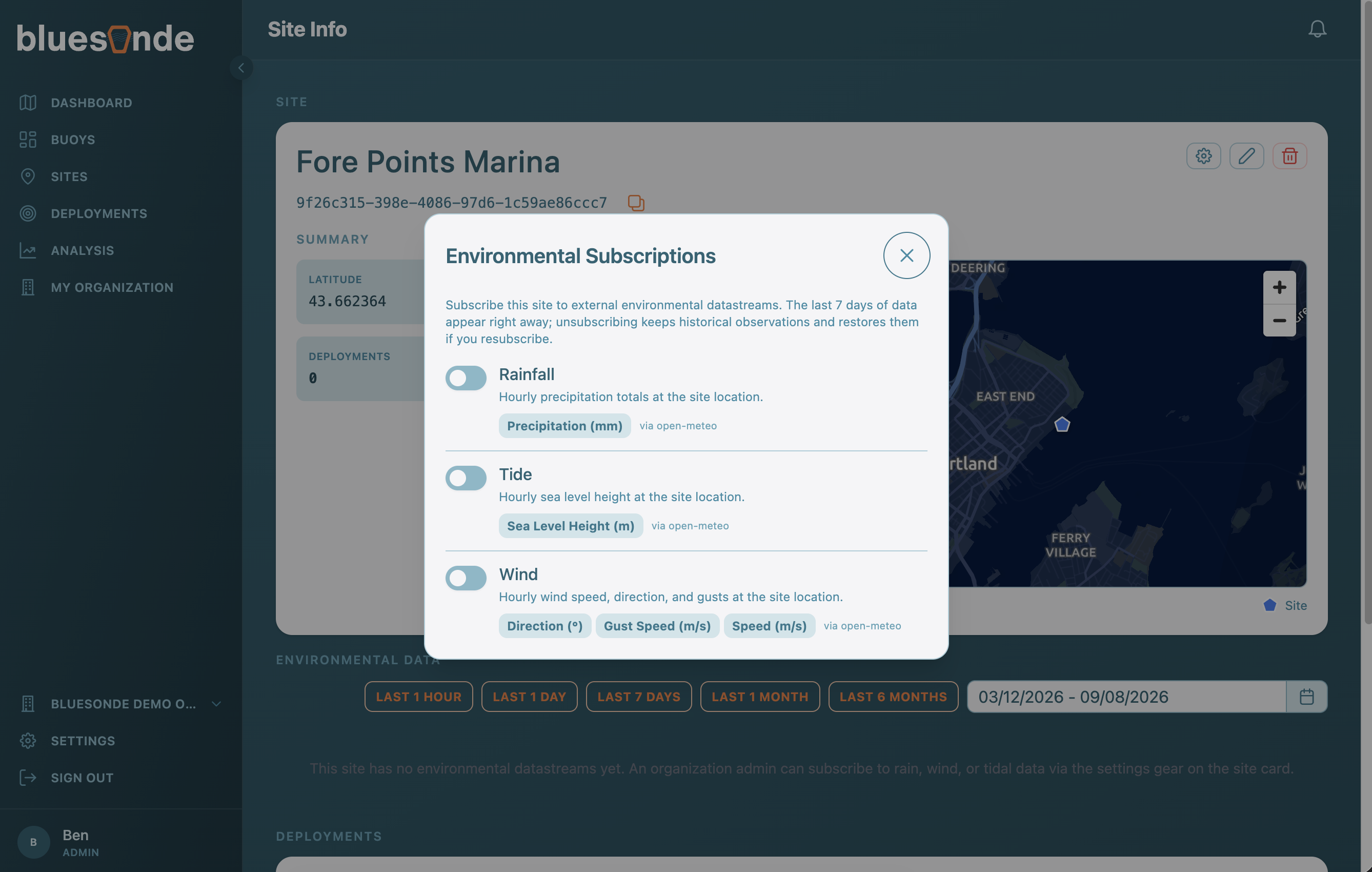1372x872 pixels.
Task: Open the calendar date picker icon
Action: click(1306, 697)
